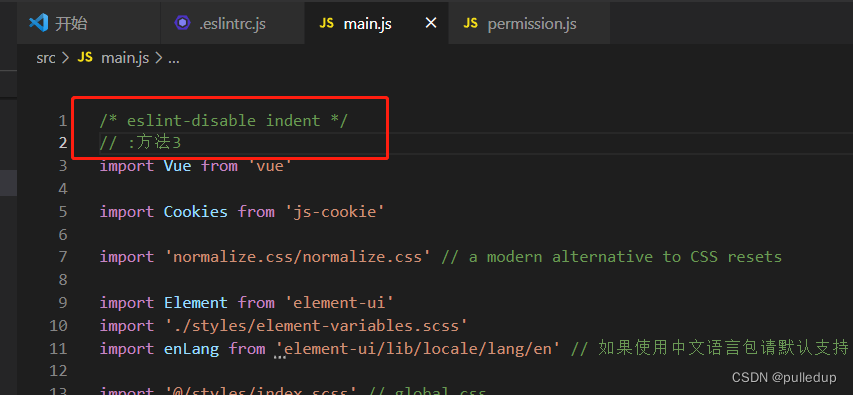Select the main.js breadcrumb segment
This screenshot has height=395, width=853.
[125, 58]
